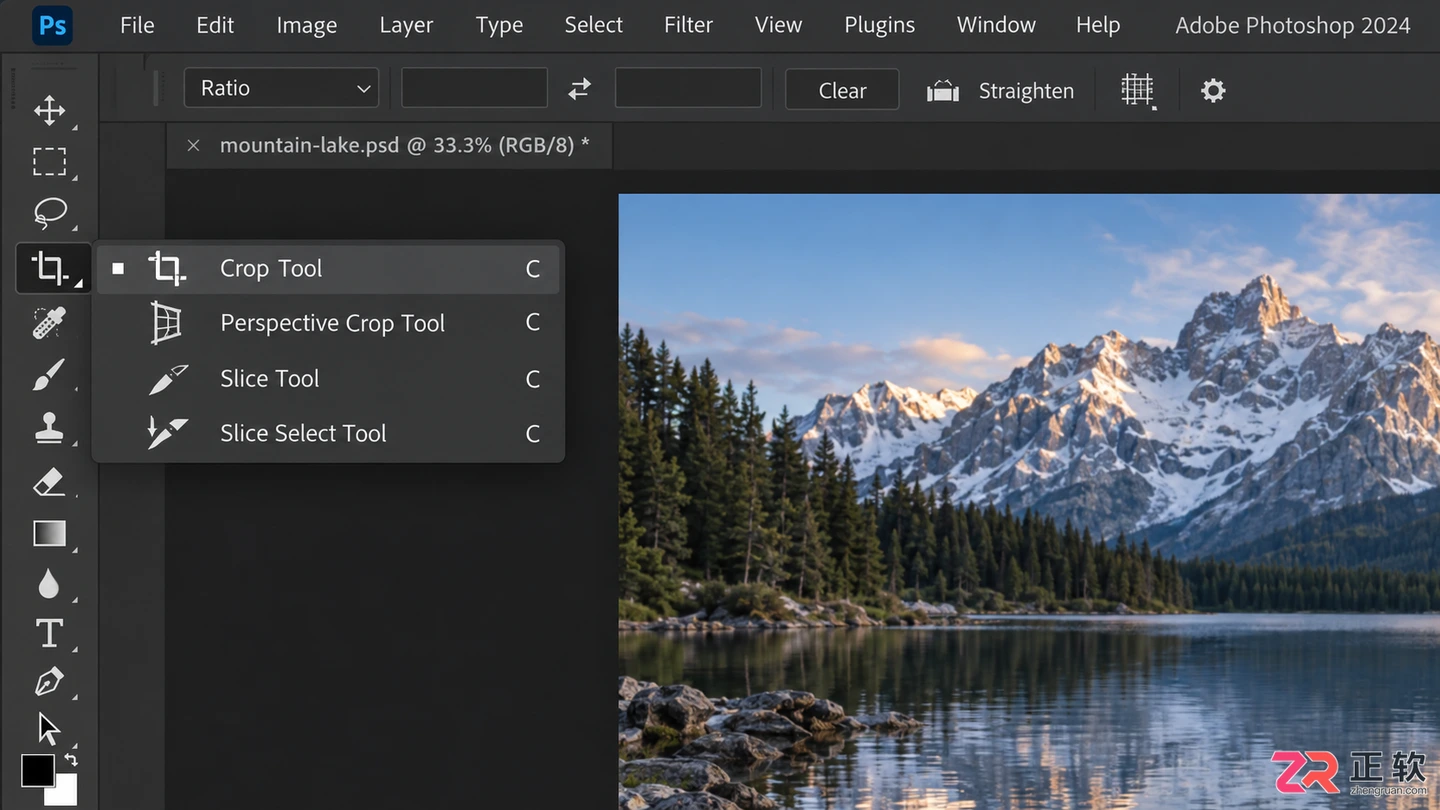Choose Slice Tool from the flyout
Image resolution: width=1440 pixels, height=810 pixels.
[x=328, y=378]
